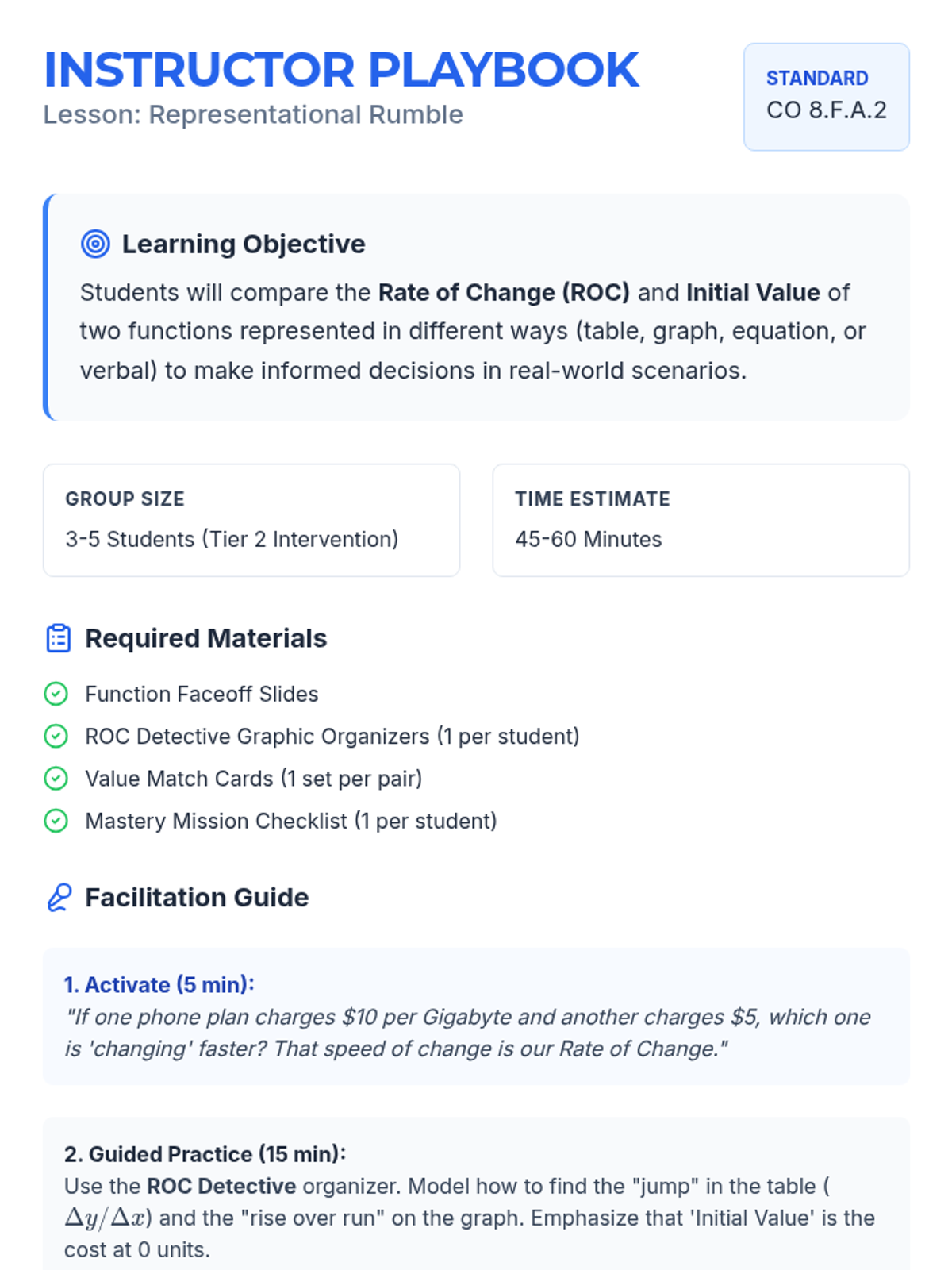The height and width of the screenshot is (1270, 952).
Task: Click green check icon for Function Faceoff Slides
Action: (x=56, y=694)
